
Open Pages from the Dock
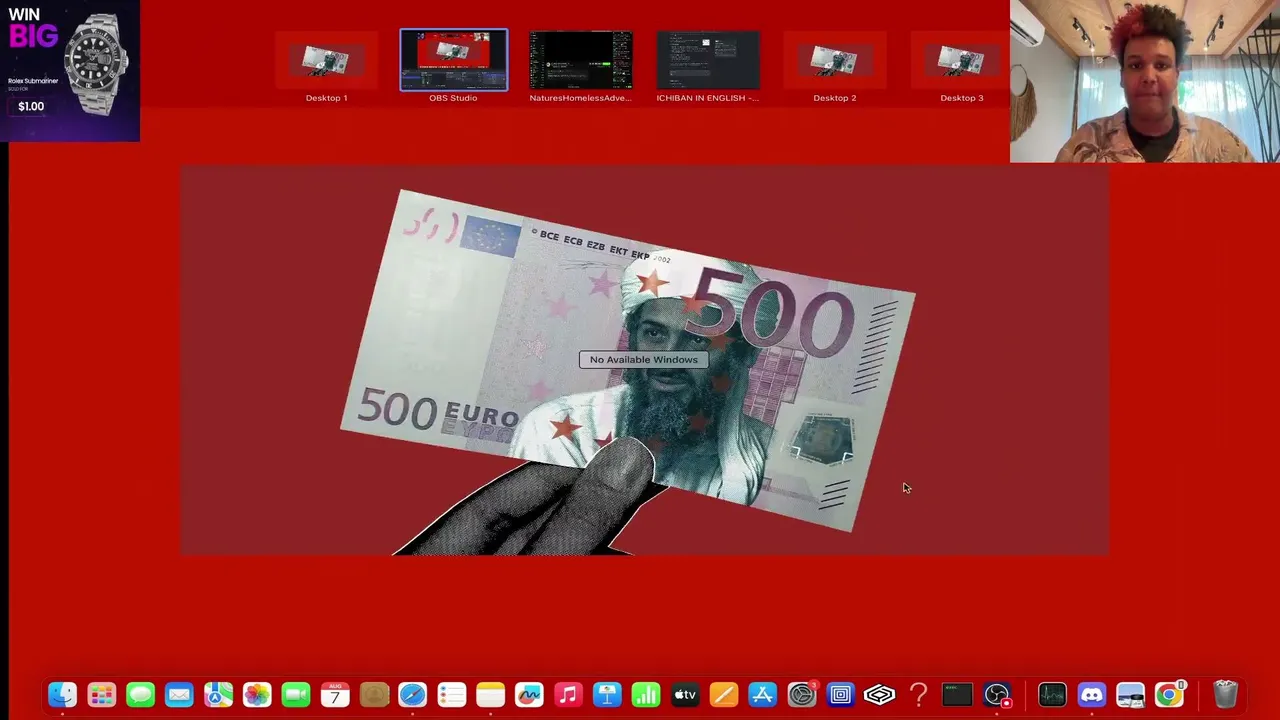[724, 695]
